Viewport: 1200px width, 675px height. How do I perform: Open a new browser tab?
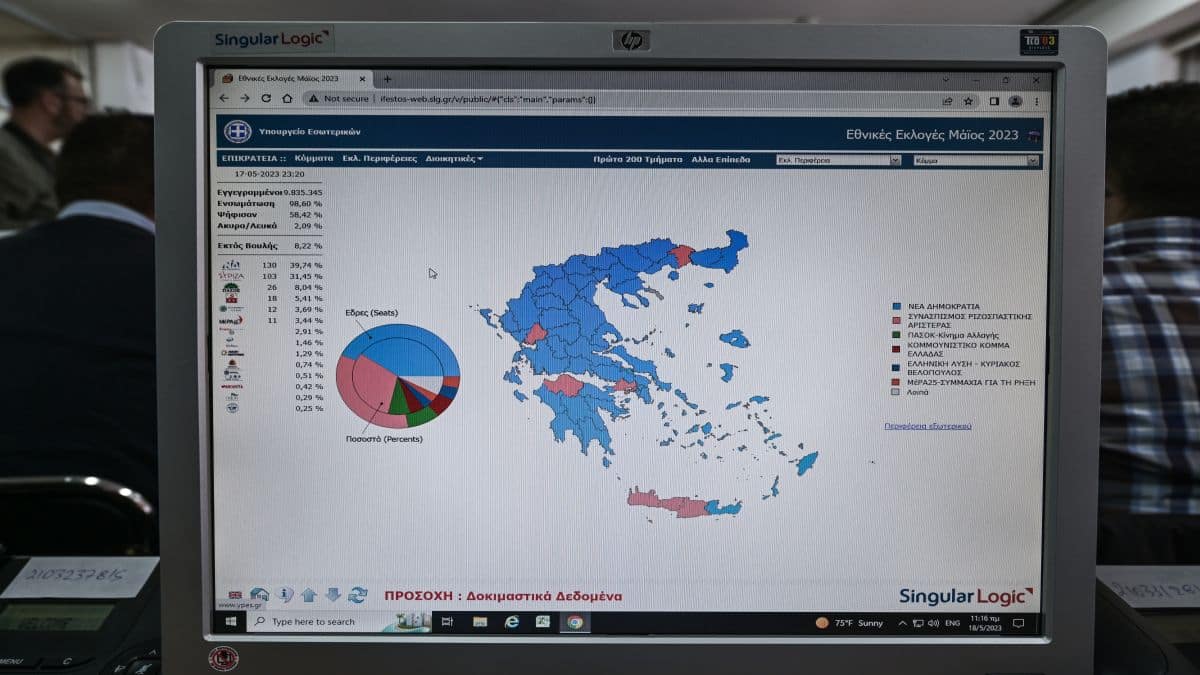pyautogui.click(x=387, y=79)
